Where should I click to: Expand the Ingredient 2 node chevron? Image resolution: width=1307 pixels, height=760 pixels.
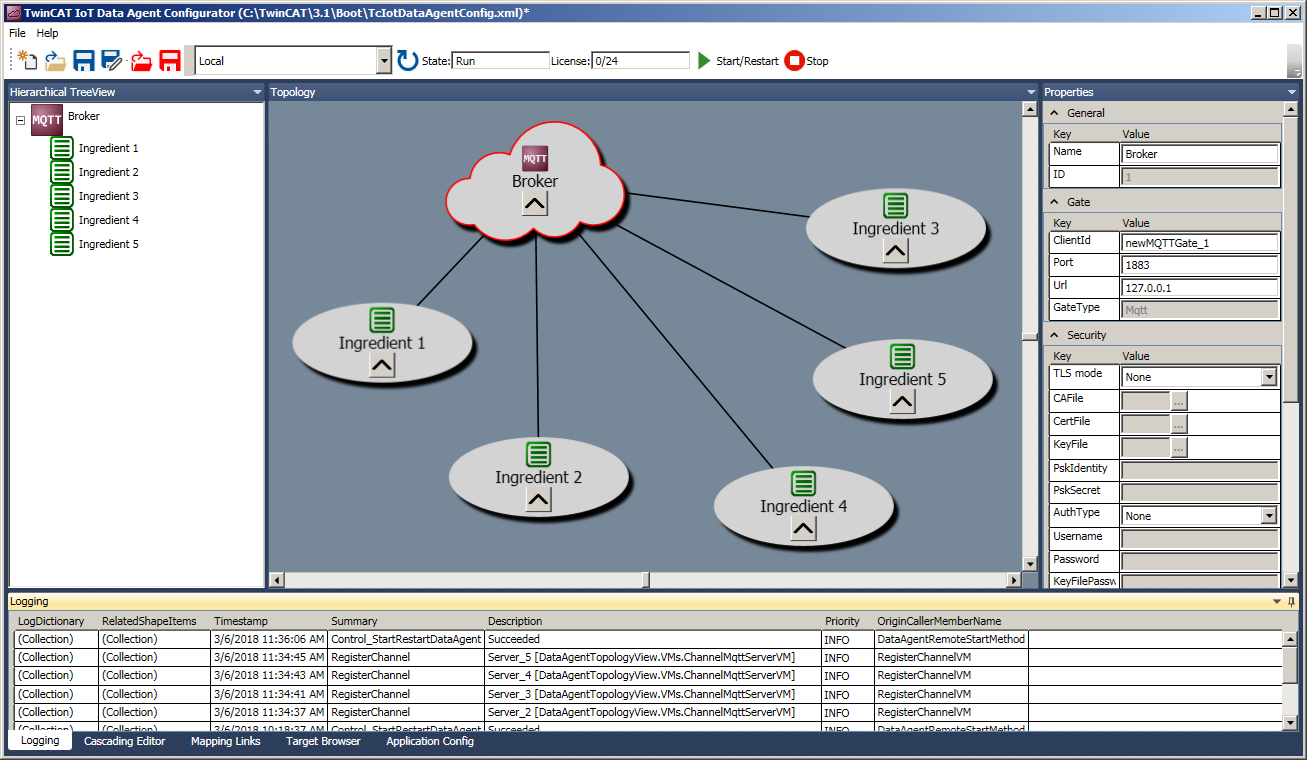coord(538,500)
